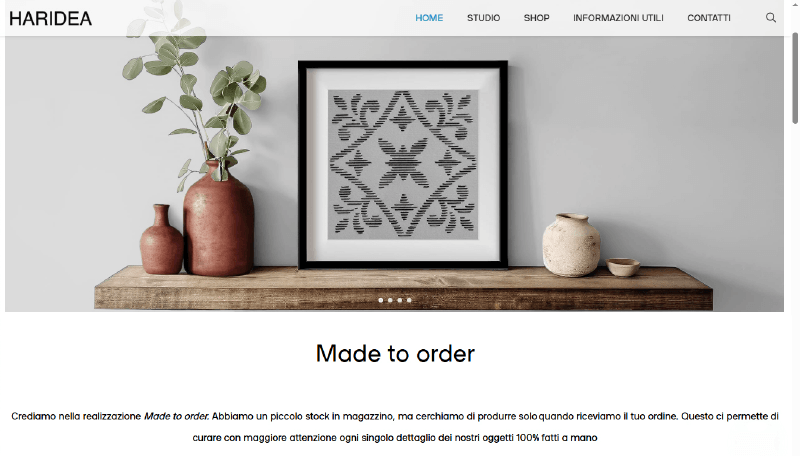Image resolution: width=800 pixels, height=456 pixels.
Task: Click the HARIDEA logo
Action: (x=51, y=19)
